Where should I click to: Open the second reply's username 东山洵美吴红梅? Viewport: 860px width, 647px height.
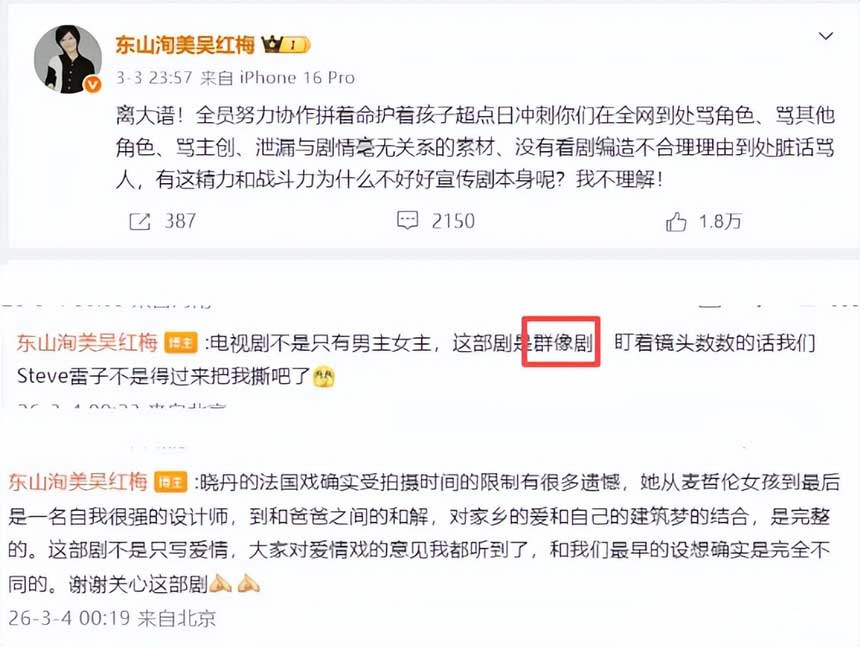tap(78, 481)
